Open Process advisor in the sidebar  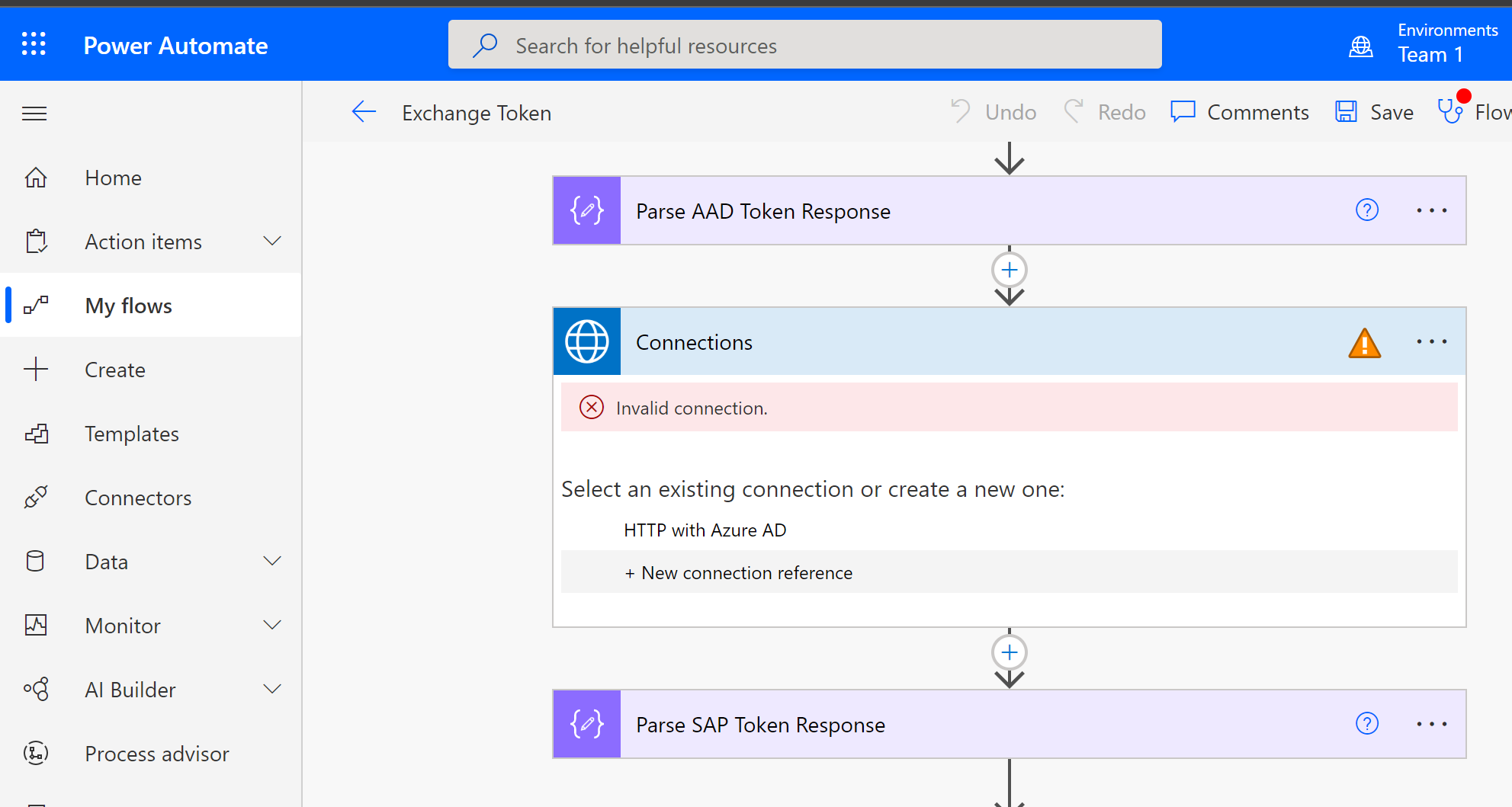(x=151, y=754)
